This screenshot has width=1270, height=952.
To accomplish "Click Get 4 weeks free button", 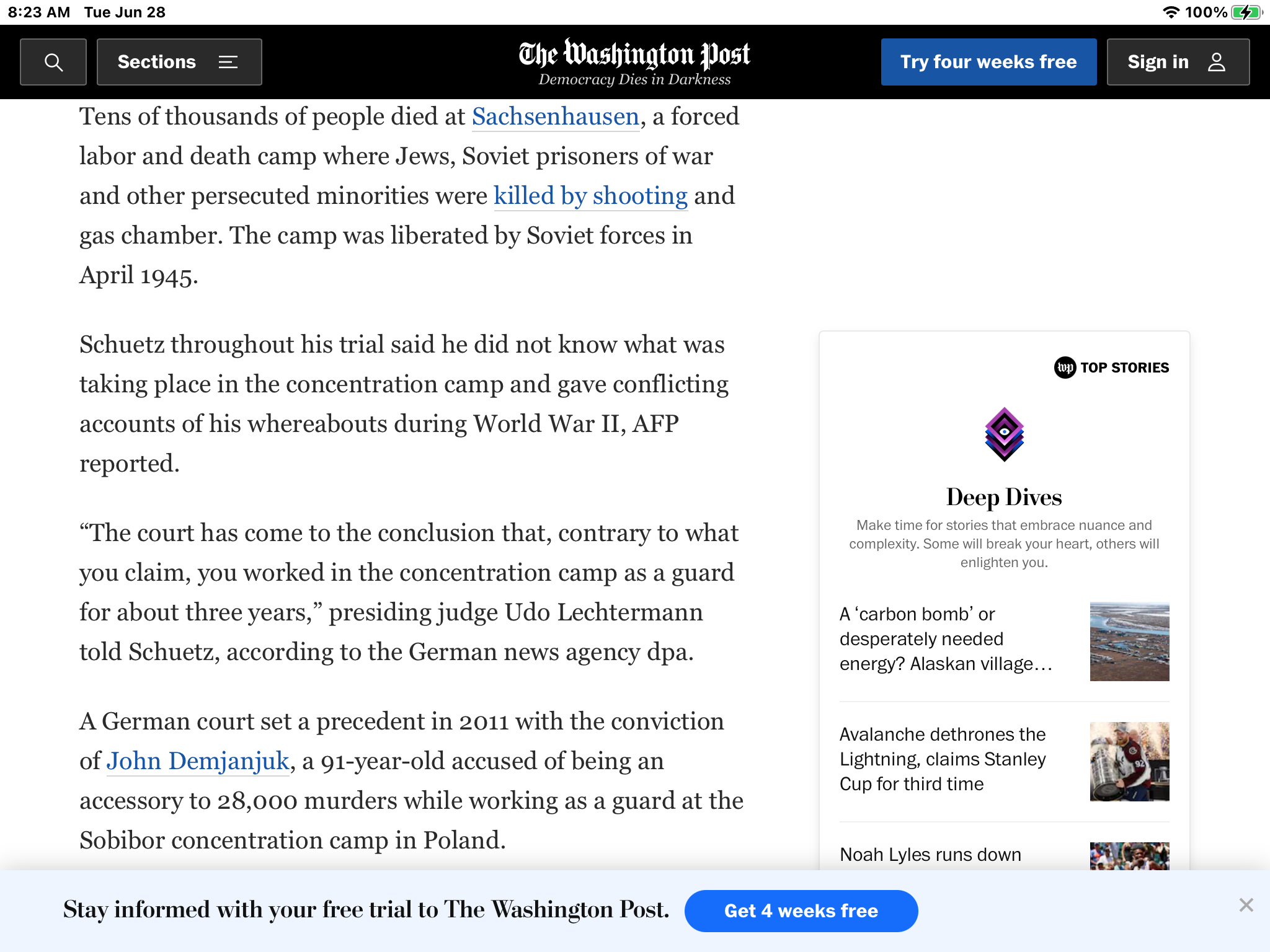I will tap(801, 911).
